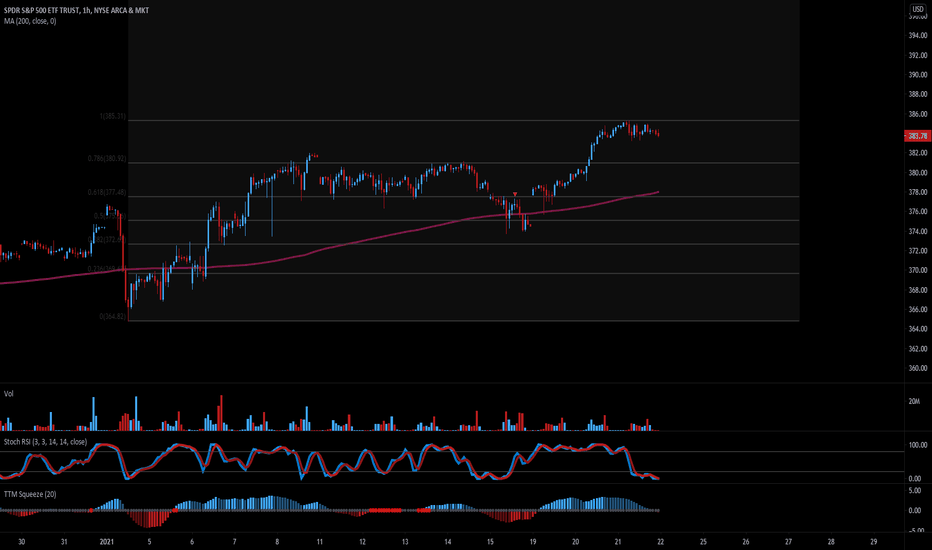Click the Stoch RSI (3, 3, 14, 14, close) legend

tap(45, 442)
